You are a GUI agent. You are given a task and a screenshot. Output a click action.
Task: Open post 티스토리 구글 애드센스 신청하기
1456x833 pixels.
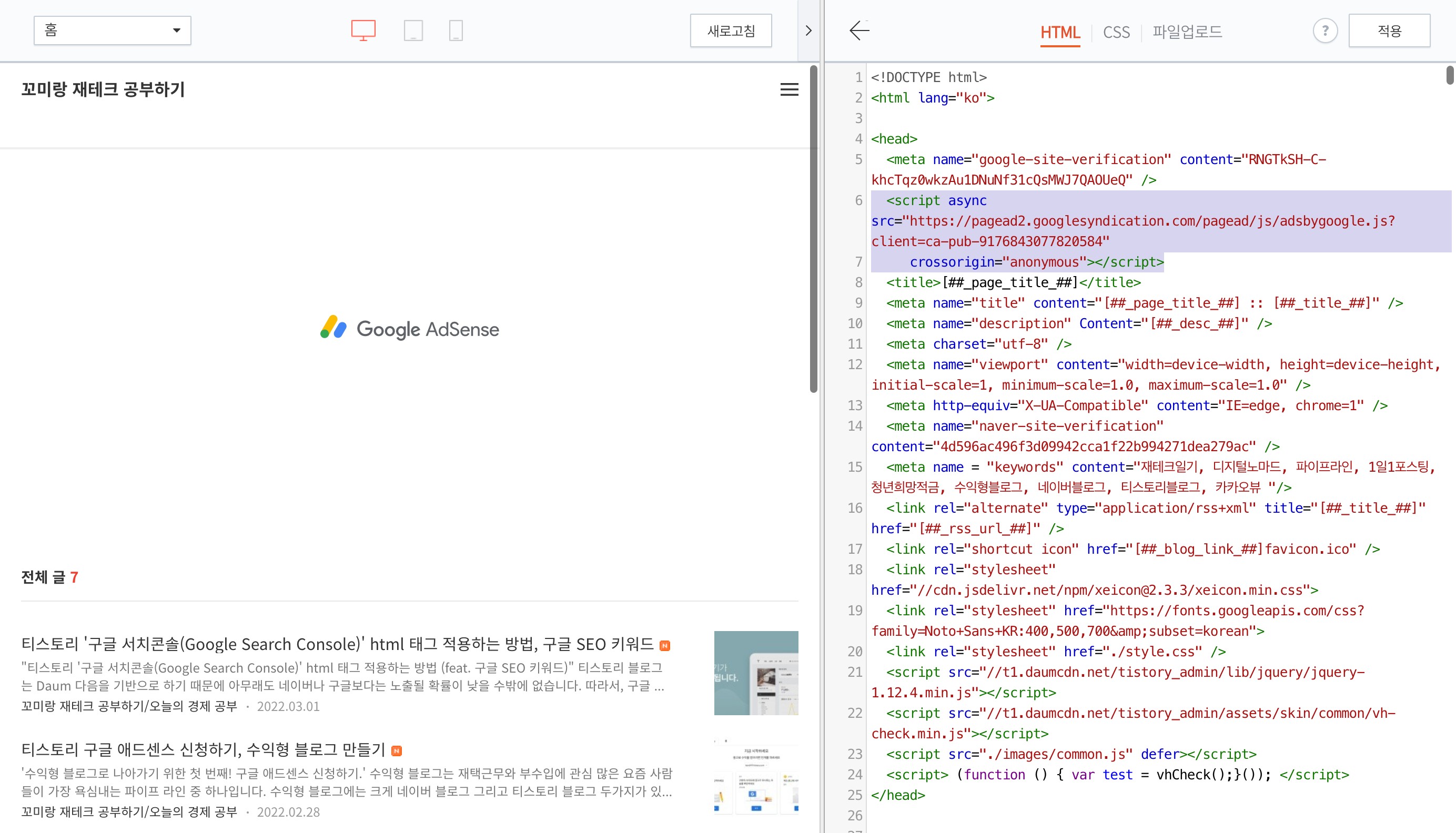tap(203, 749)
